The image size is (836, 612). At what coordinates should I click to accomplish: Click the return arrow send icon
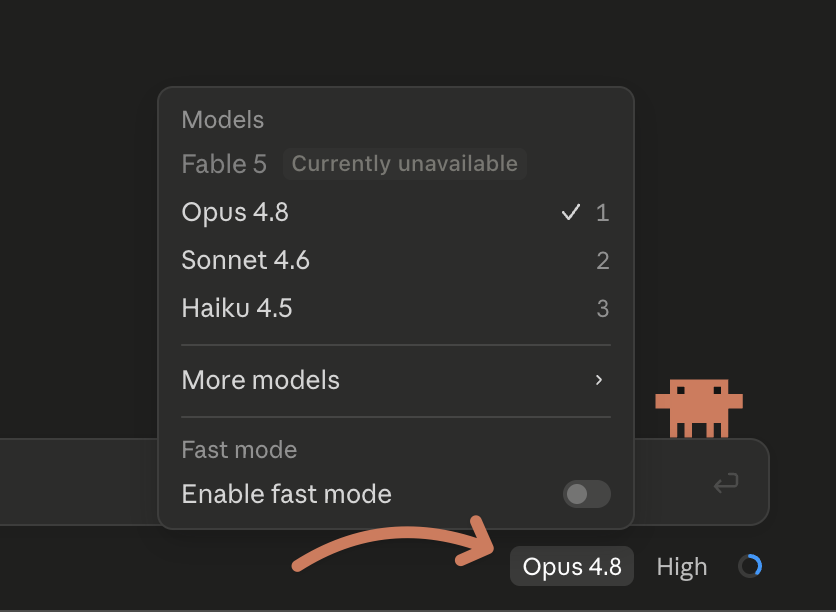click(726, 483)
